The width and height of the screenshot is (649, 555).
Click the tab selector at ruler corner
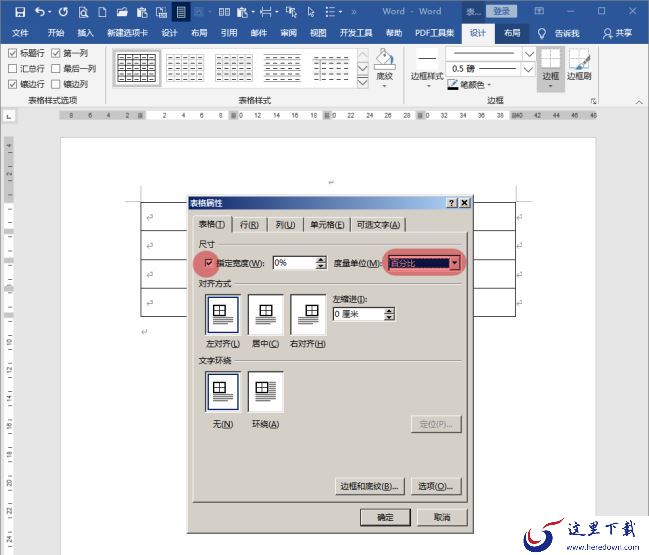point(9,116)
